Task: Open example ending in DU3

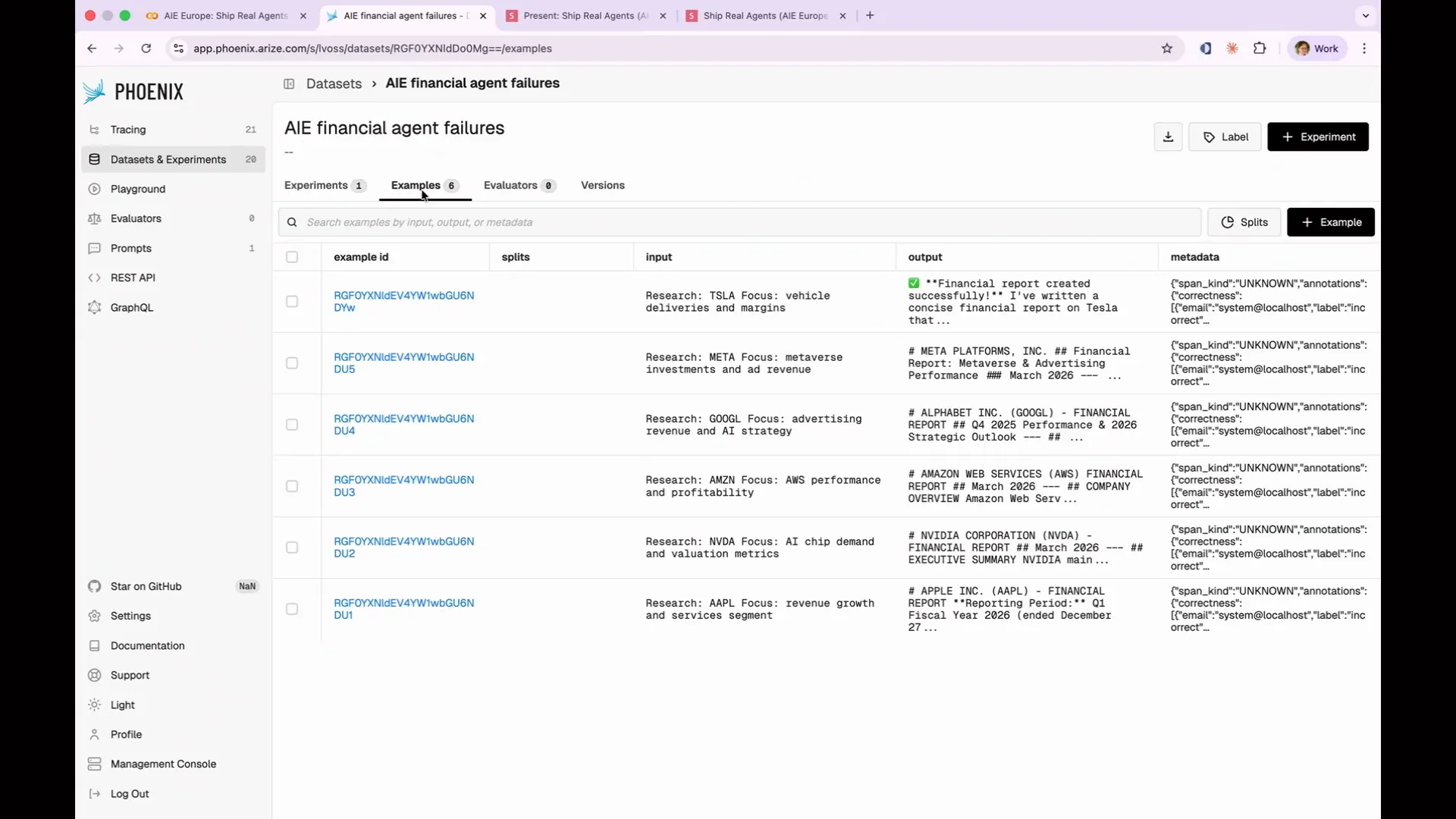Action: coord(404,486)
